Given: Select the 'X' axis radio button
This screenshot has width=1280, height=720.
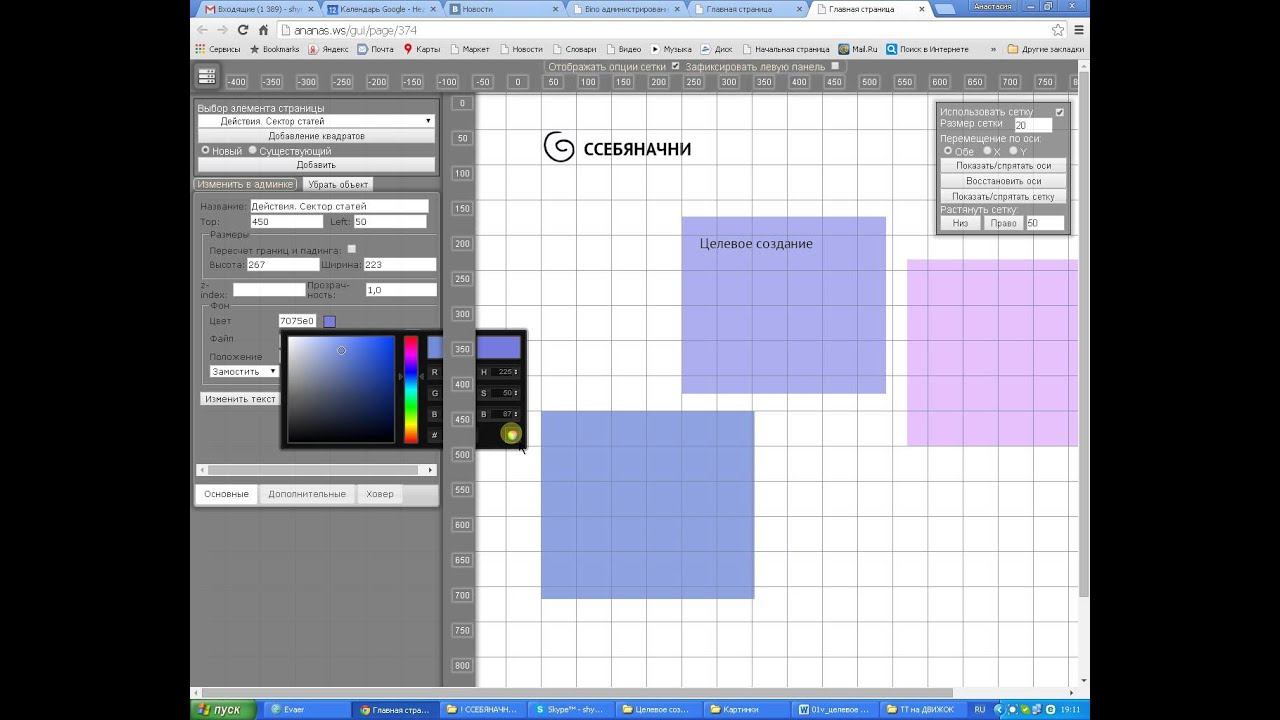Looking at the screenshot, I should [987, 151].
